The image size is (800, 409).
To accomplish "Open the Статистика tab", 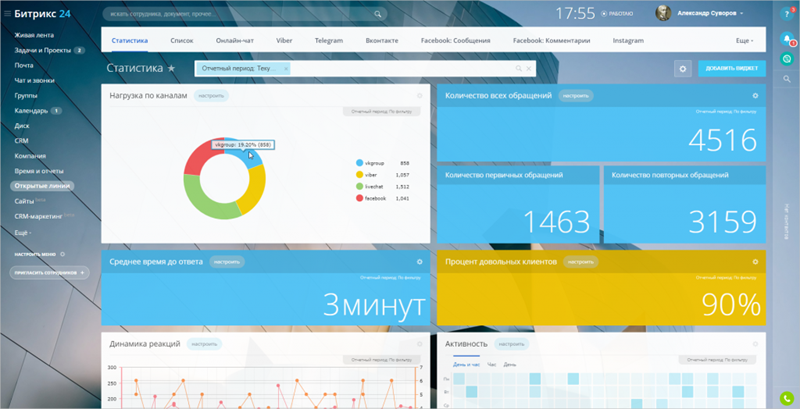I will tap(130, 40).
